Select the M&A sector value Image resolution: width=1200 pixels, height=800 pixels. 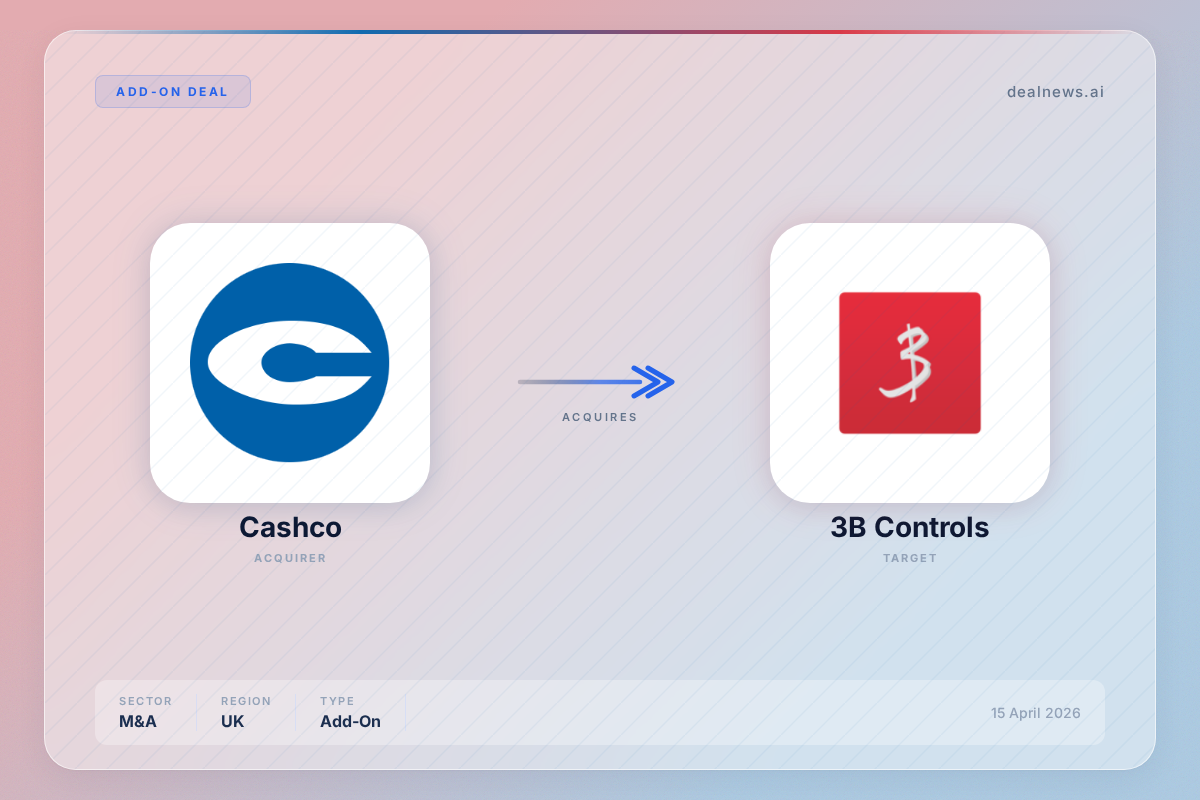(x=138, y=721)
